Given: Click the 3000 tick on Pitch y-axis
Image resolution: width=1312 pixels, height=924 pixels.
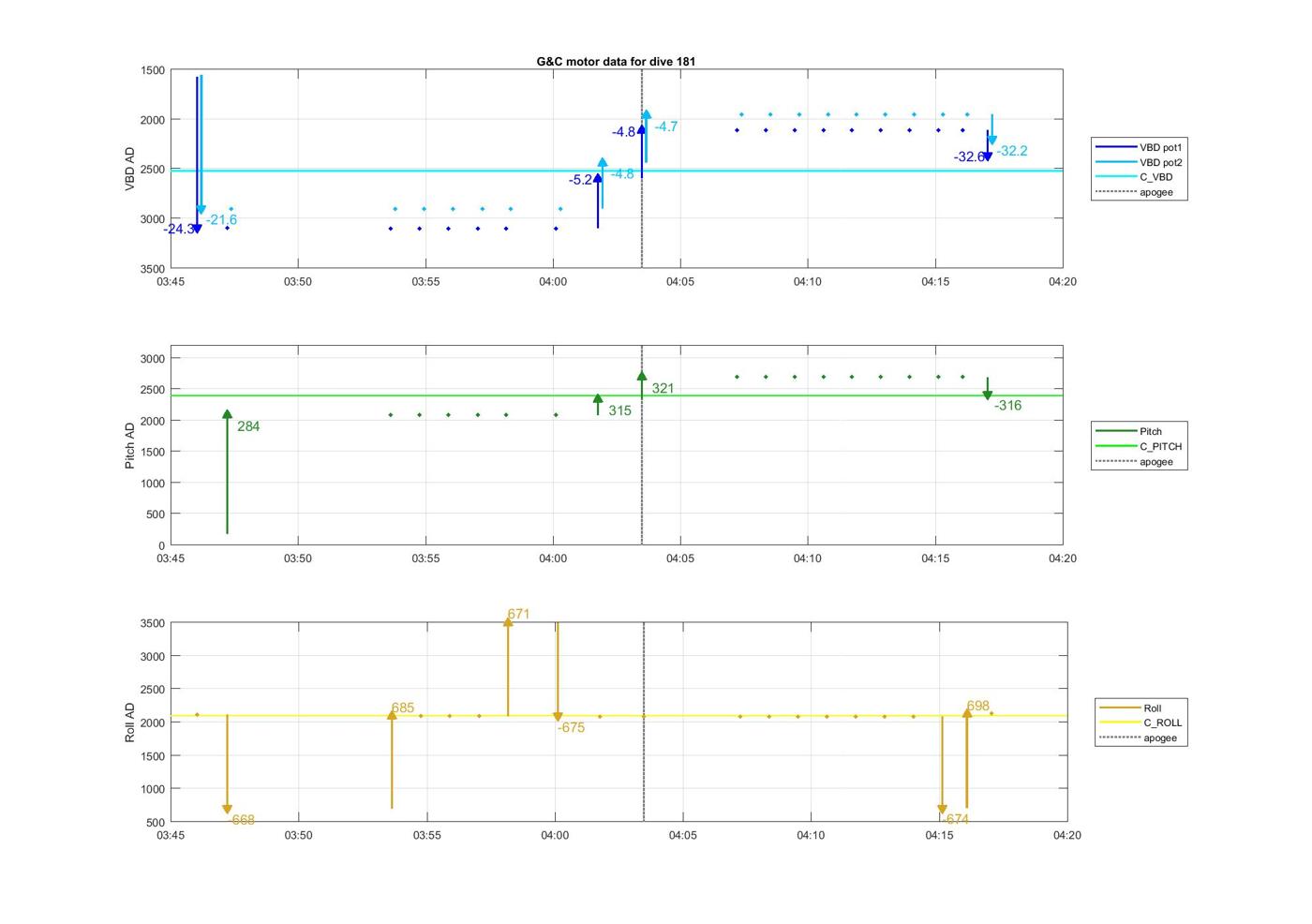Looking at the screenshot, I should [152, 359].
